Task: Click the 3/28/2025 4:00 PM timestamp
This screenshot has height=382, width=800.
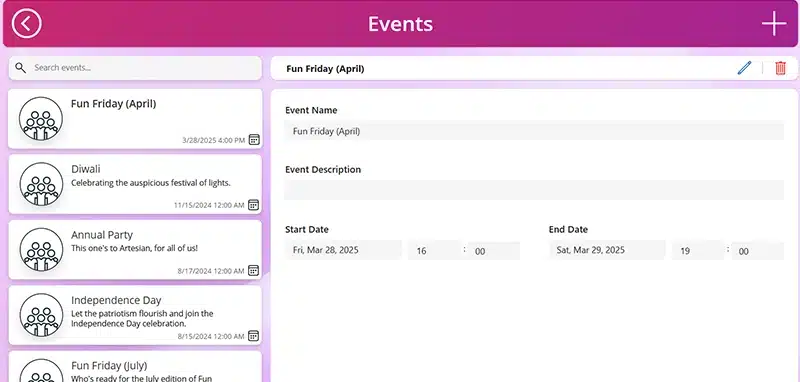Action: [x=213, y=140]
